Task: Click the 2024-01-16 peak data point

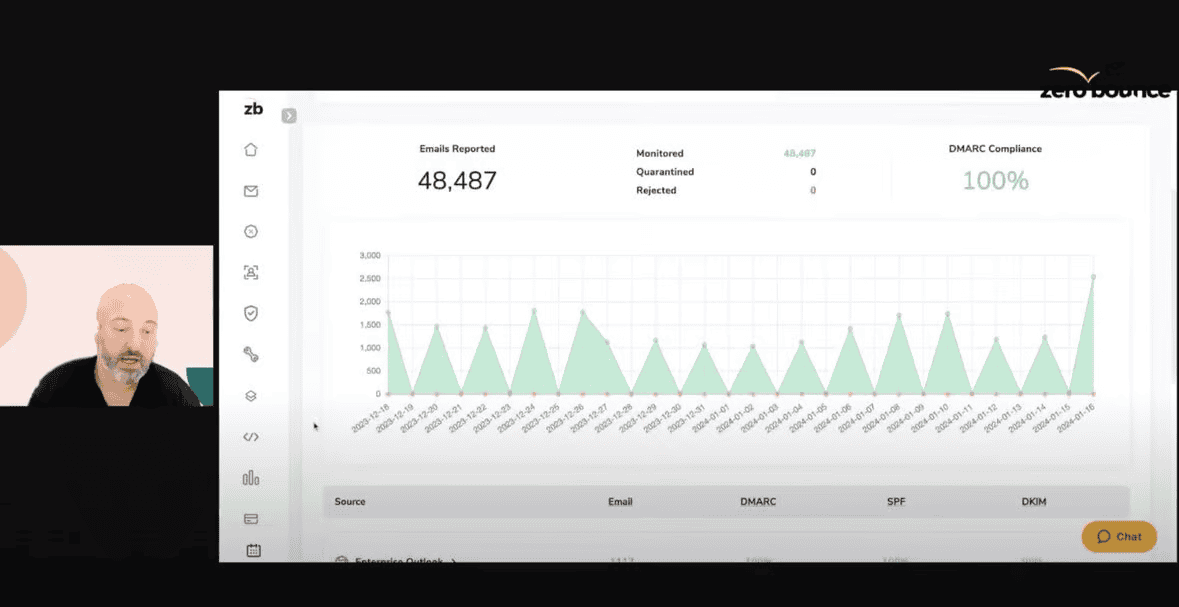Action: (1093, 277)
